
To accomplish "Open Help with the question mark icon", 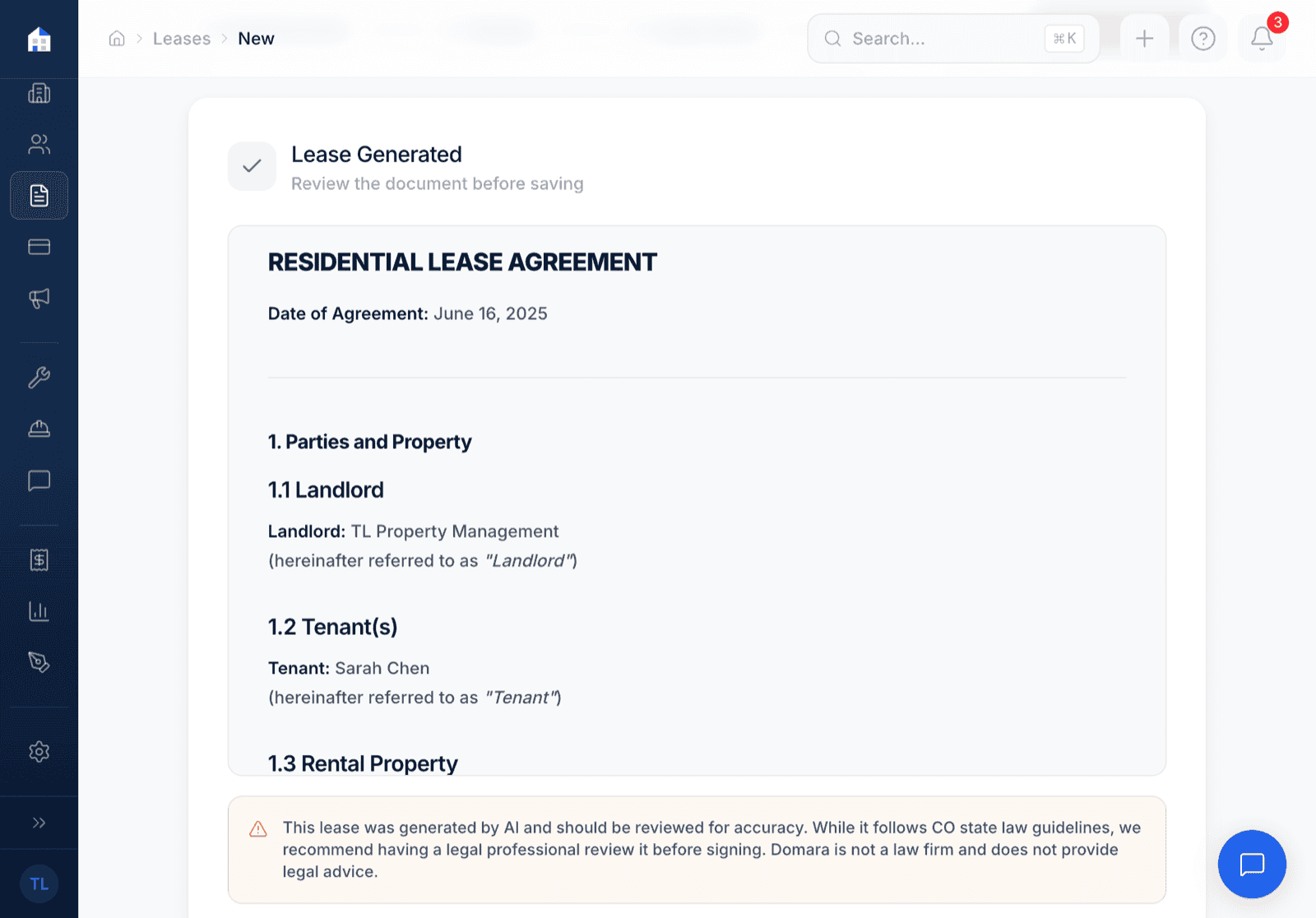I will point(1202,38).
